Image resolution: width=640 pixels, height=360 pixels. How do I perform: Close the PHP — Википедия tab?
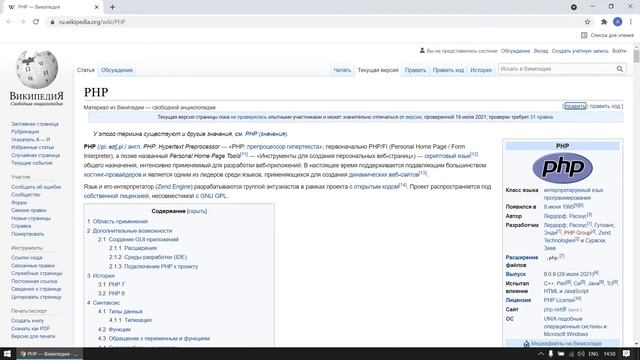tap(97, 7)
